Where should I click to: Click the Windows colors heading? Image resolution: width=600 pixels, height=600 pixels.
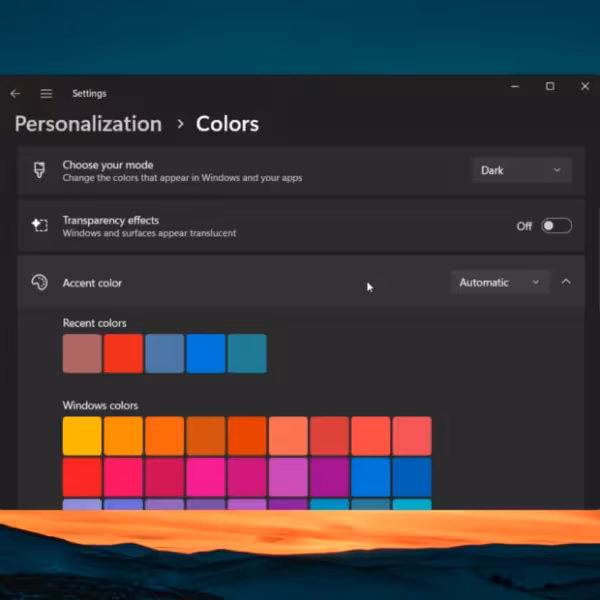pyautogui.click(x=100, y=405)
